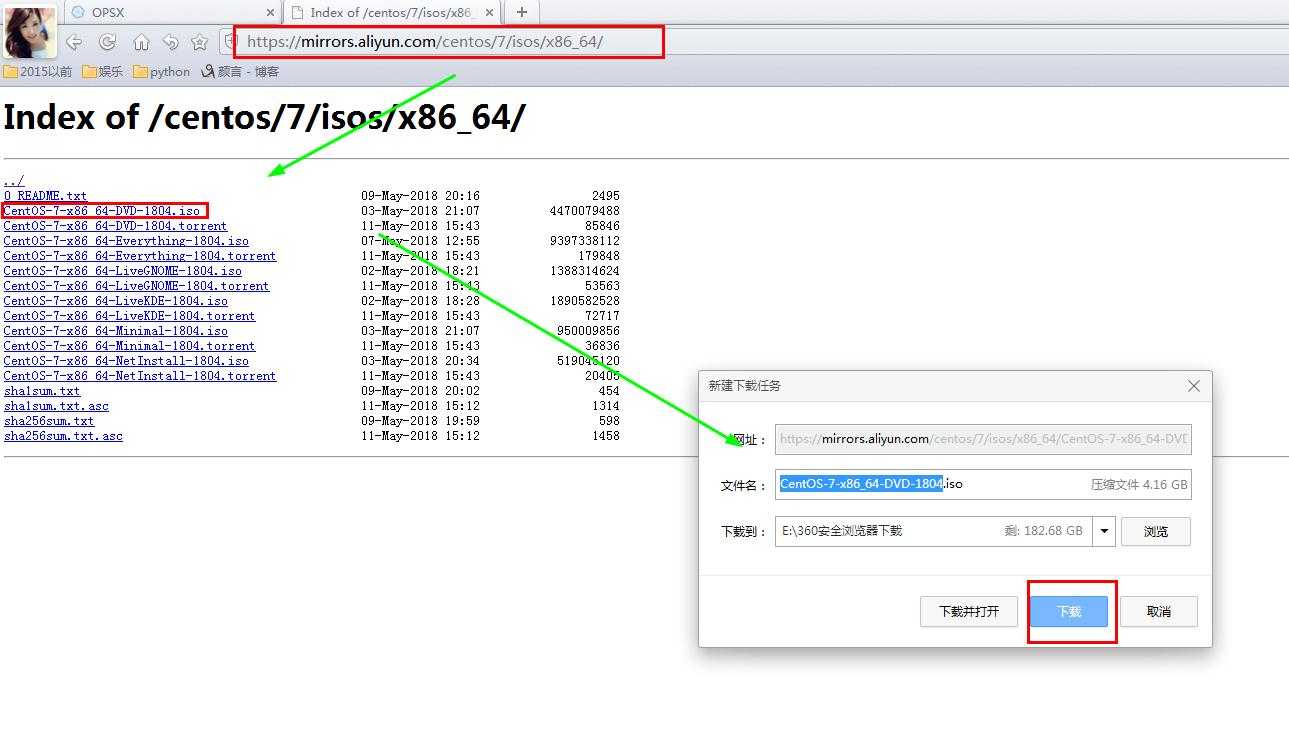Screen dimensions: 1289x738
Task: Click the 4470079488 file size text
Action: [585, 211]
